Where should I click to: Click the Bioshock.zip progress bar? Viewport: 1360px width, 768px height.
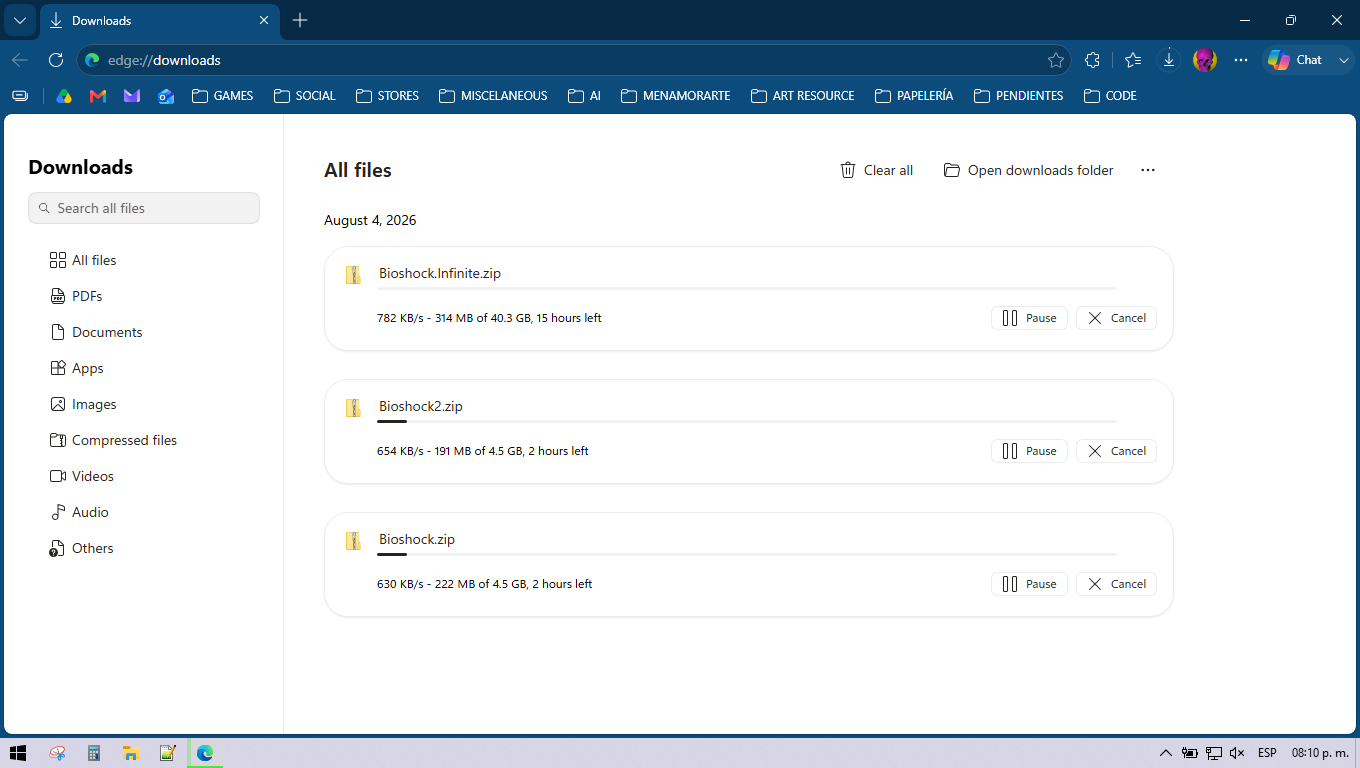pyautogui.click(x=747, y=554)
